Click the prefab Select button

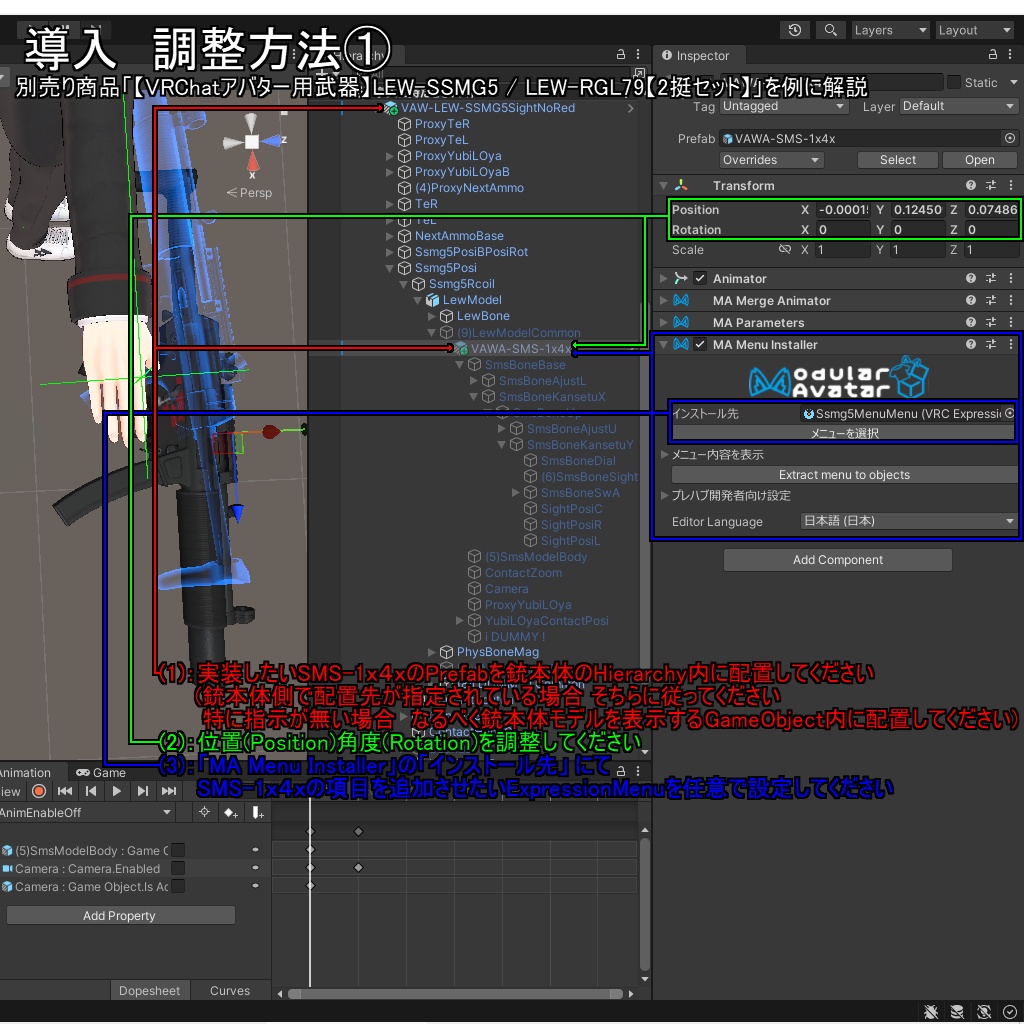pos(897,160)
